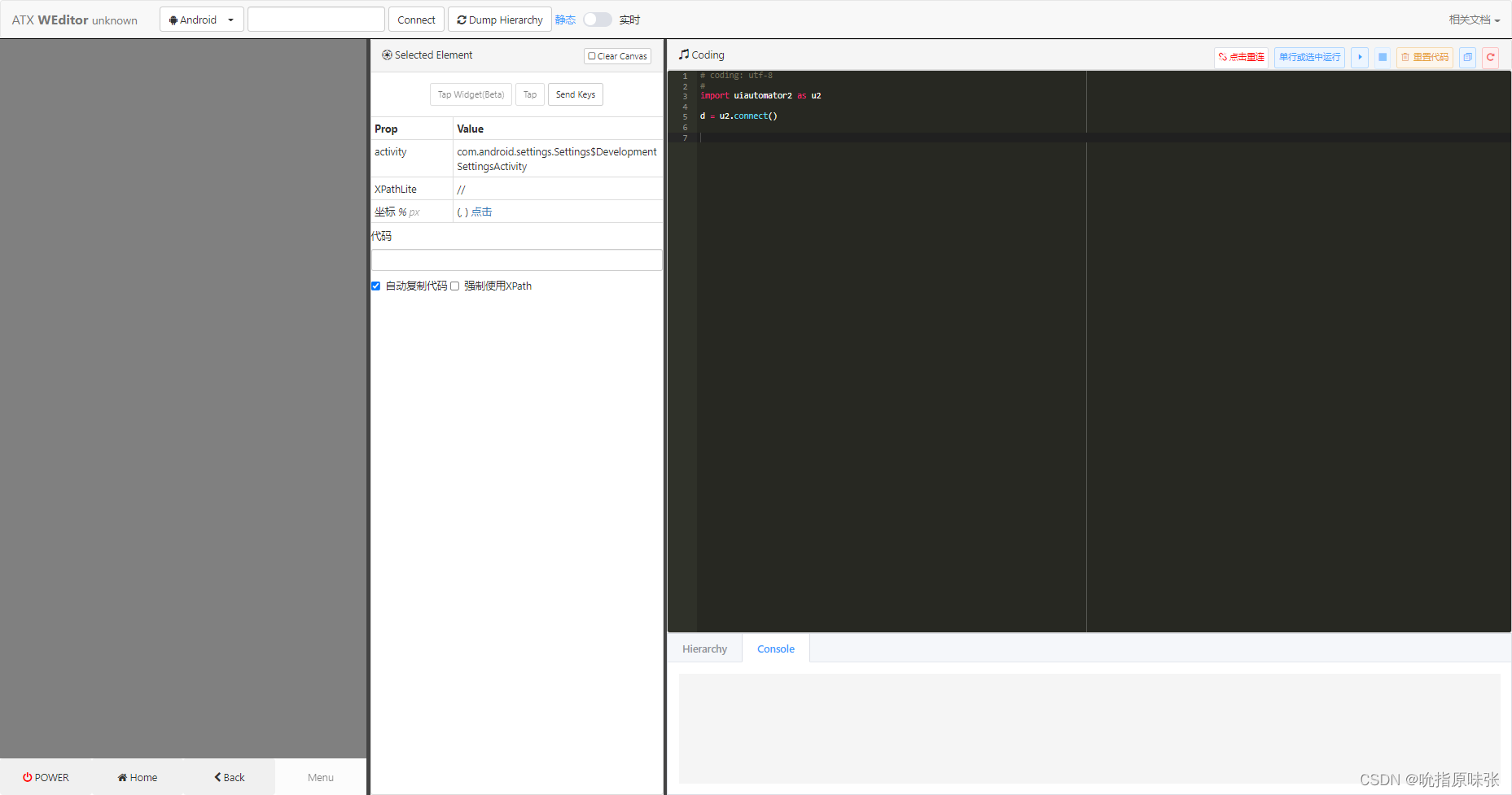Switch to the Hierarchy tab
The height and width of the screenshot is (795, 1512).
click(x=703, y=649)
